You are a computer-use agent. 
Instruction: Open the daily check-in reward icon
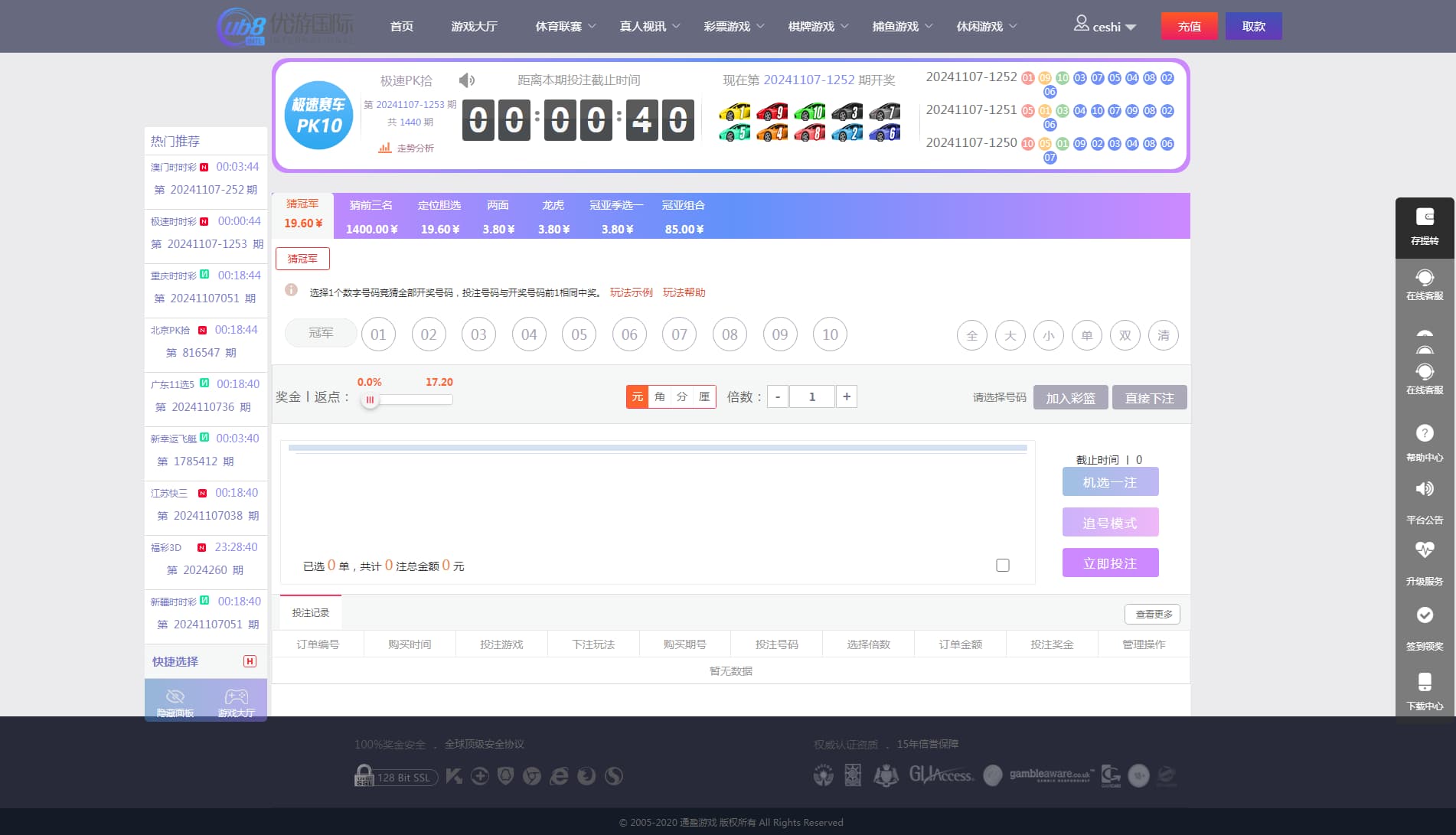click(x=1424, y=615)
